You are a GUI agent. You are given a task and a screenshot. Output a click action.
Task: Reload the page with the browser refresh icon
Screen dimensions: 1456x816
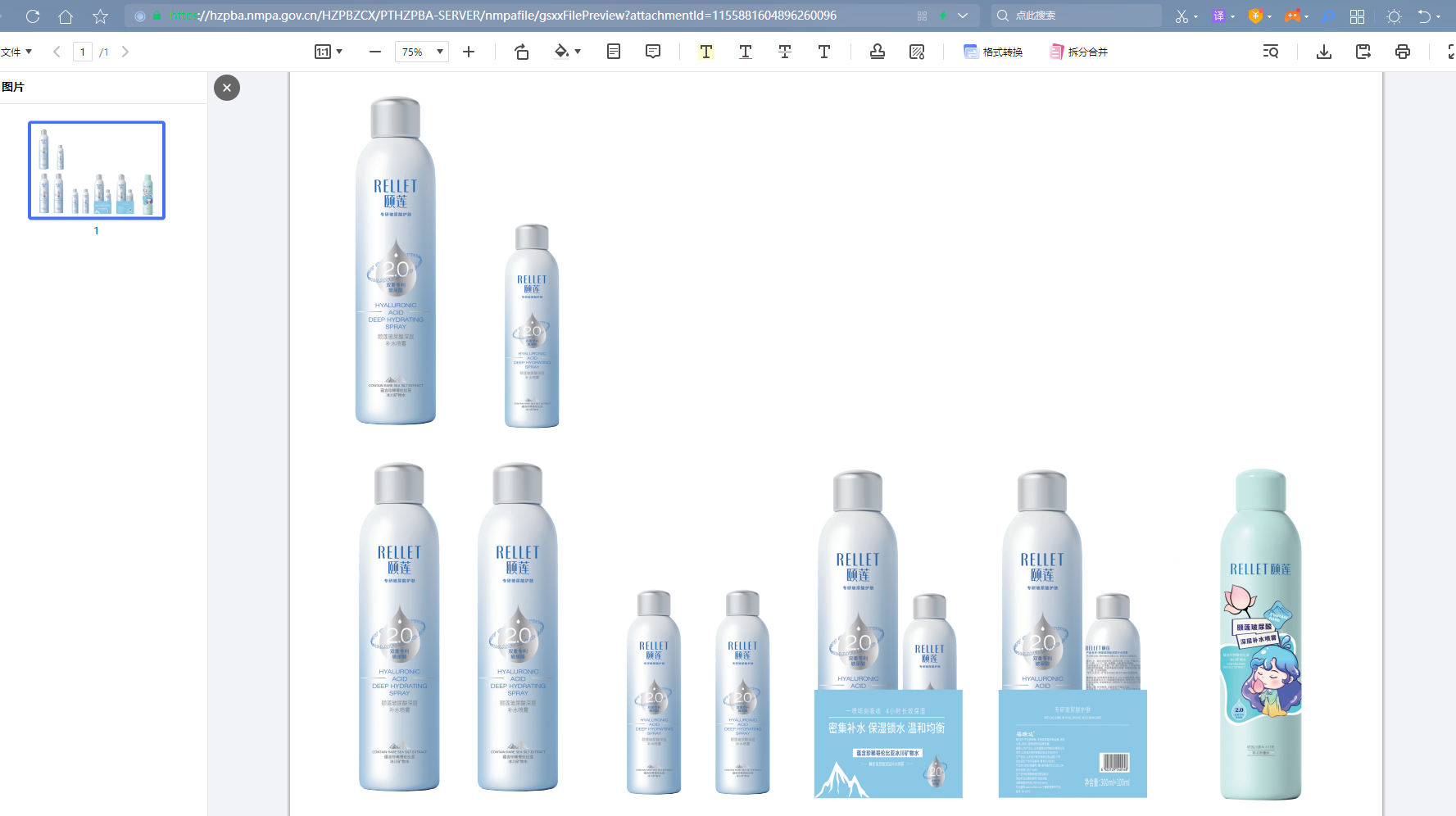point(33,16)
